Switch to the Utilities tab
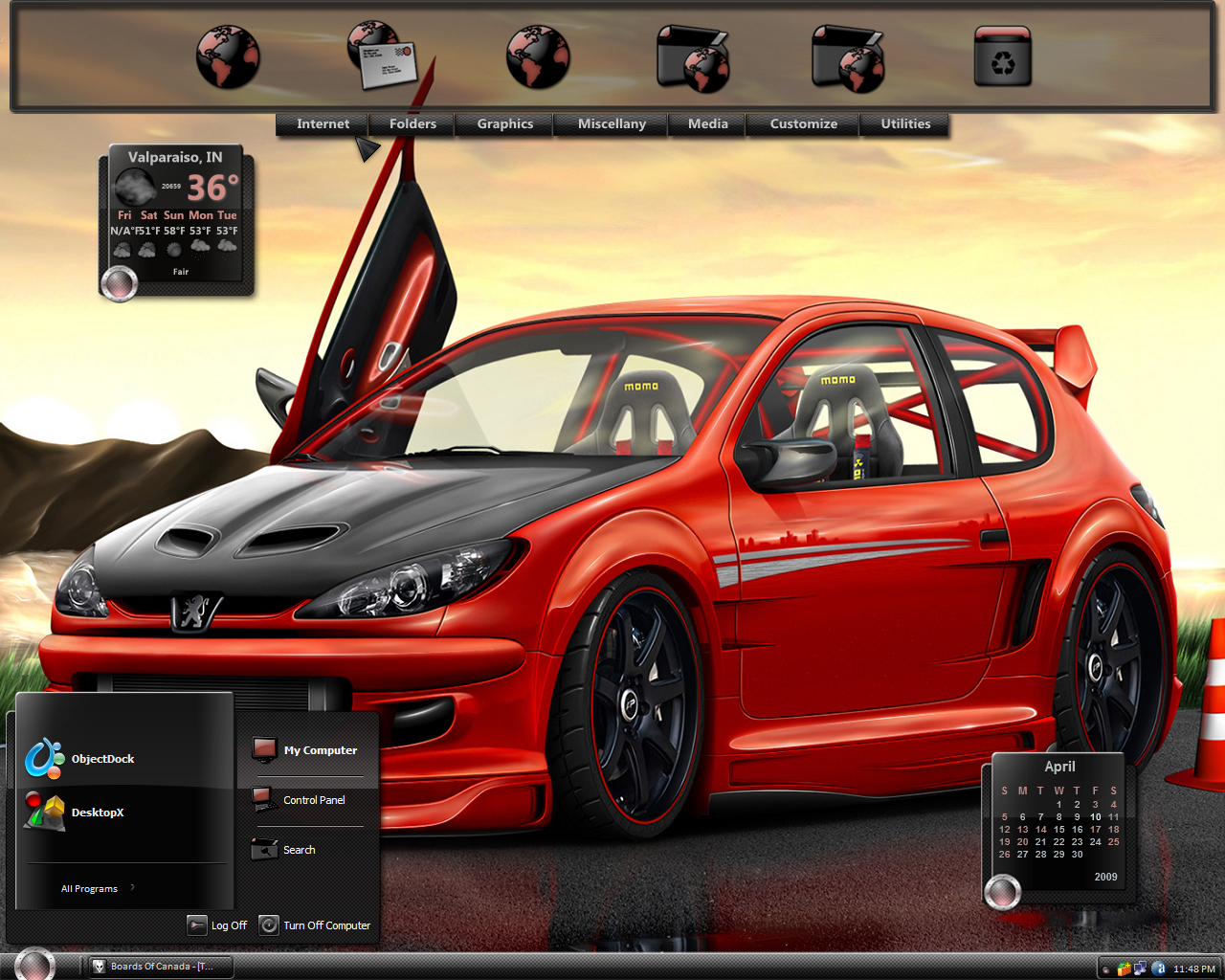The height and width of the screenshot is (980, 1225). pyautogui.click(x=905, y=124)
